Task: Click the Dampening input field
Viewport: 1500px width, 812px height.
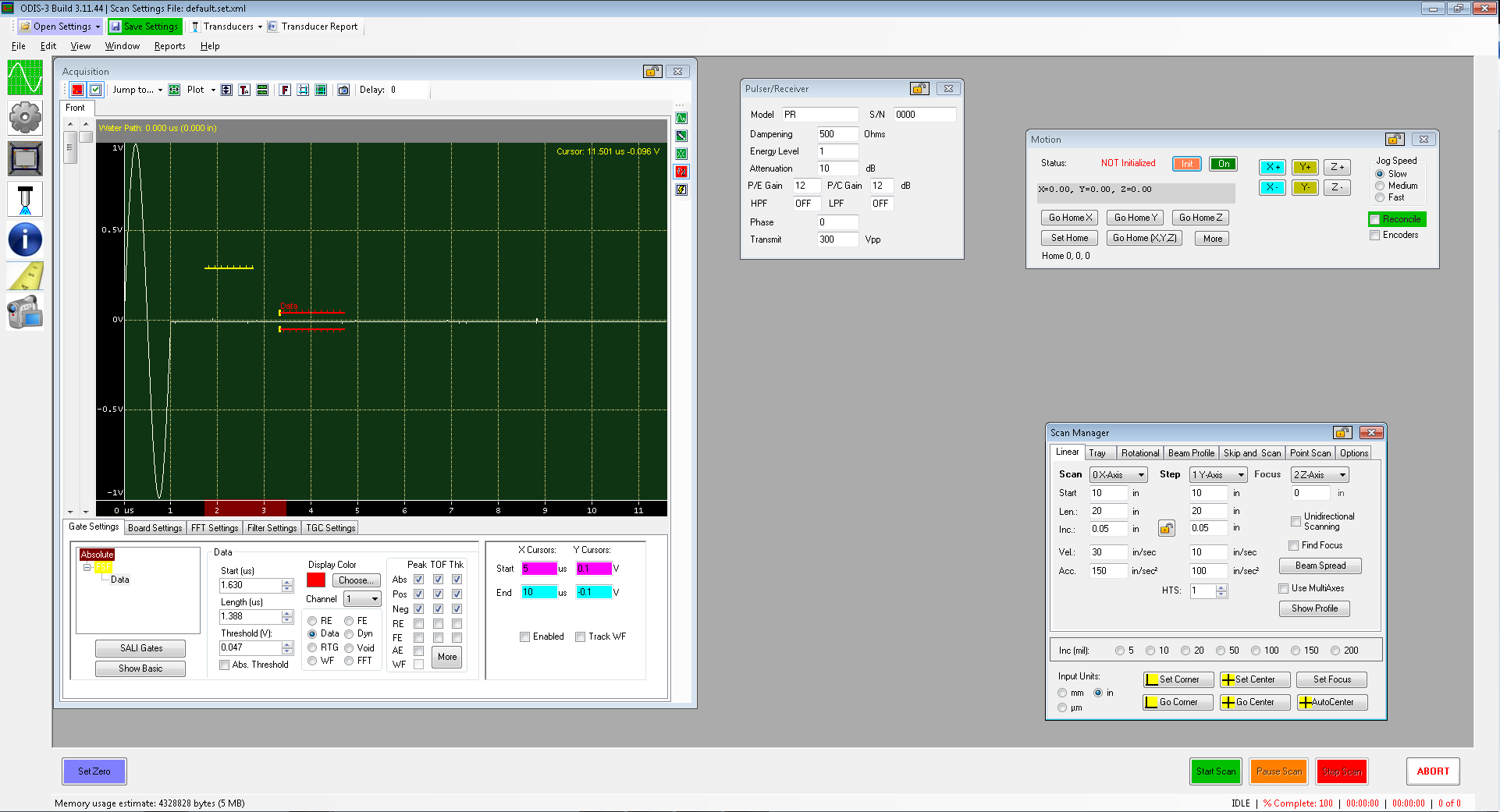Action: coord(837,134)
